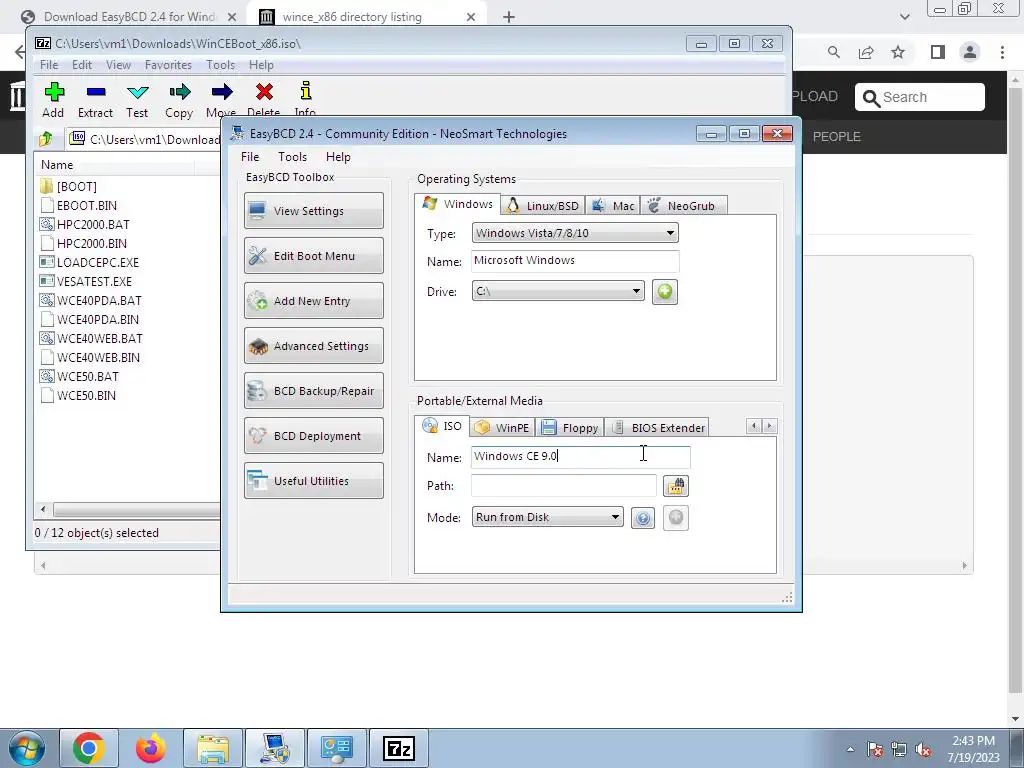Click the Extract icon in 7-Zip
Screen dimensions: 1024x768
pyautogui.click(x=95, y=91)
